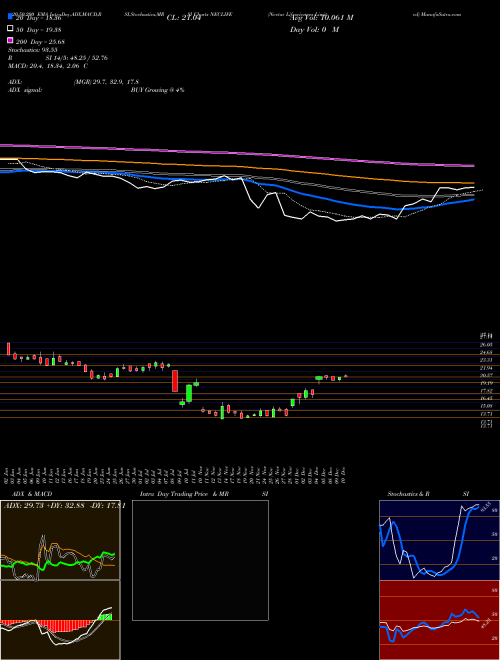The image size is (500, 660).
Task: Click the 19.19 price axis label
Action: click(x=487, y=383)
